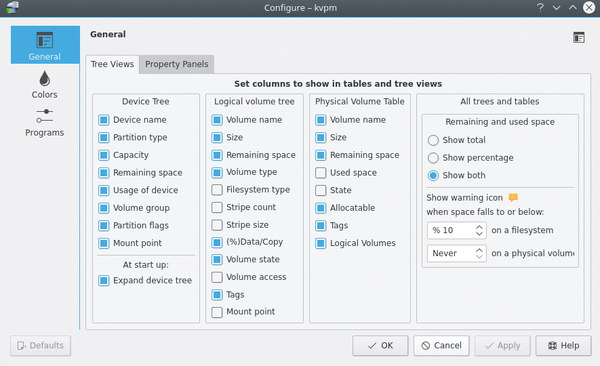Toggle Capacity checkbox

[104, 155]
